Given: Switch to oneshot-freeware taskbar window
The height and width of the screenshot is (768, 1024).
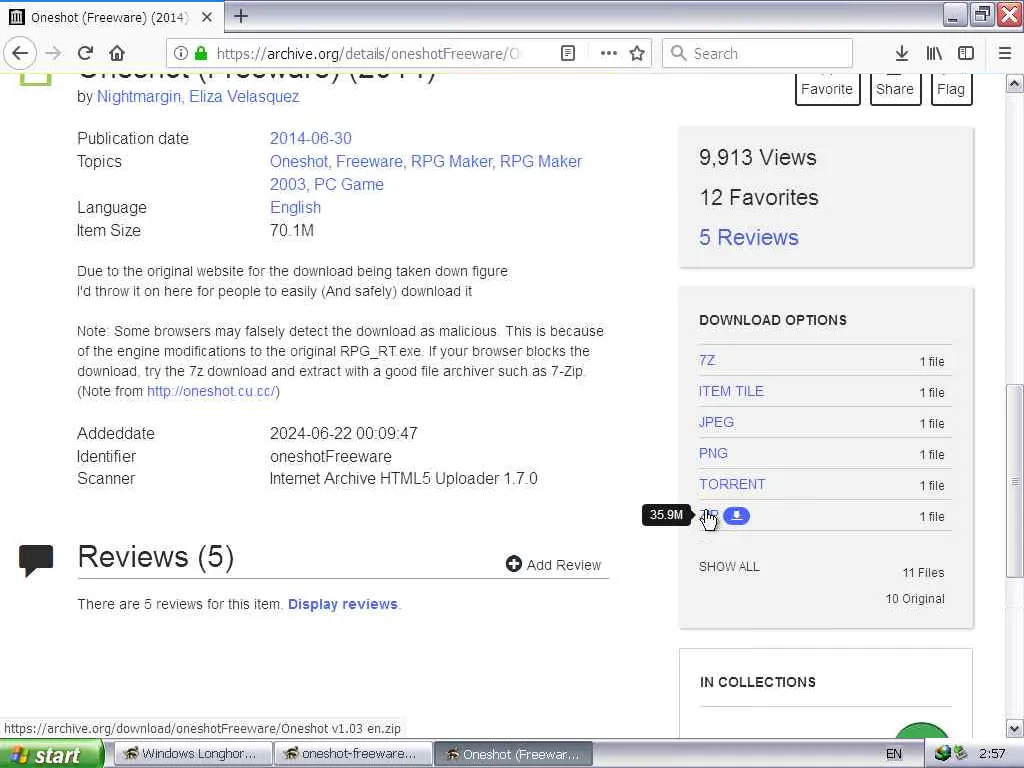Looking at the screenshot, I should pos(353,754).
